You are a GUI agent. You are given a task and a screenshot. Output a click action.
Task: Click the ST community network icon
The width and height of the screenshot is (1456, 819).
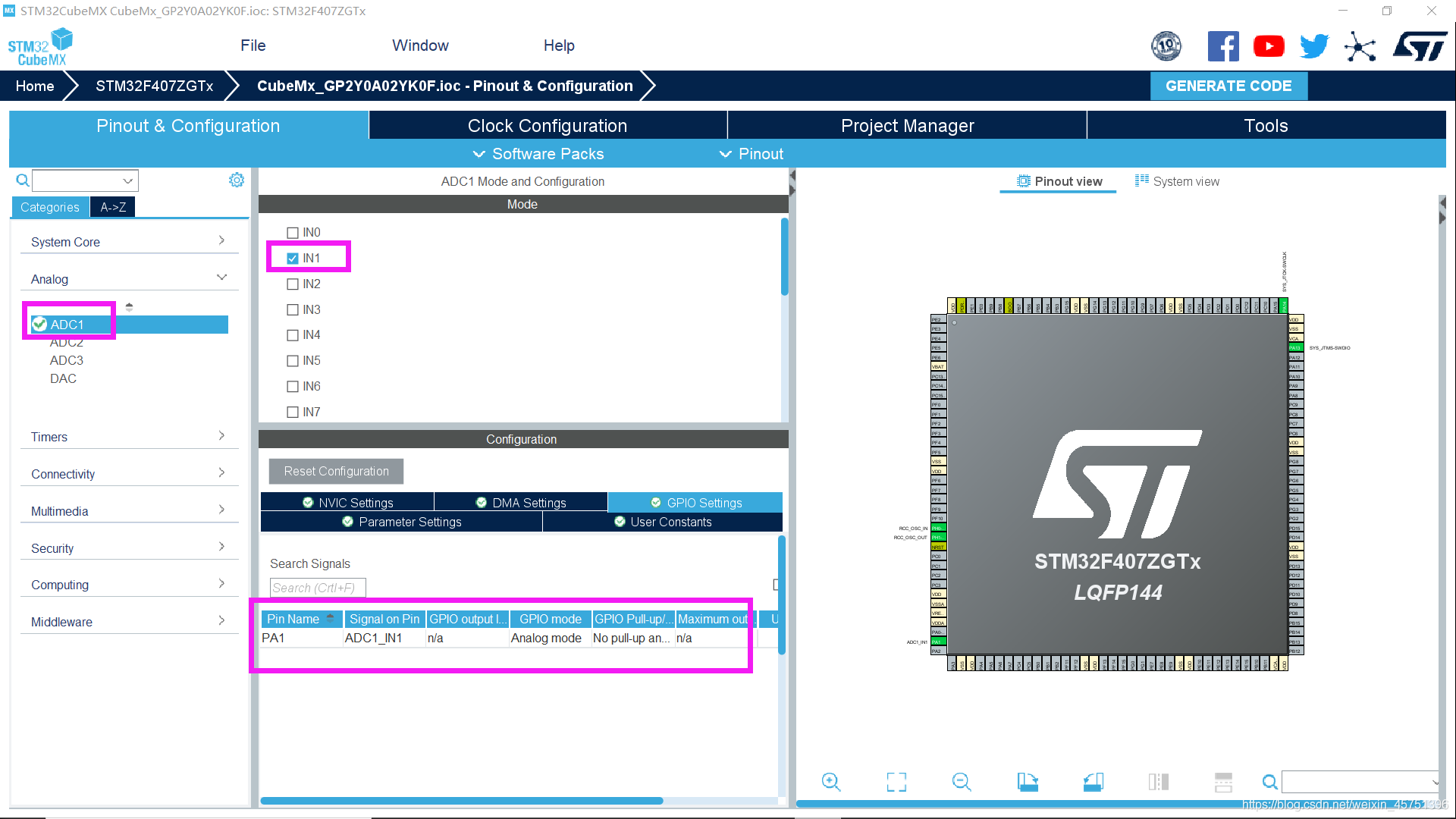[1360, 47]
